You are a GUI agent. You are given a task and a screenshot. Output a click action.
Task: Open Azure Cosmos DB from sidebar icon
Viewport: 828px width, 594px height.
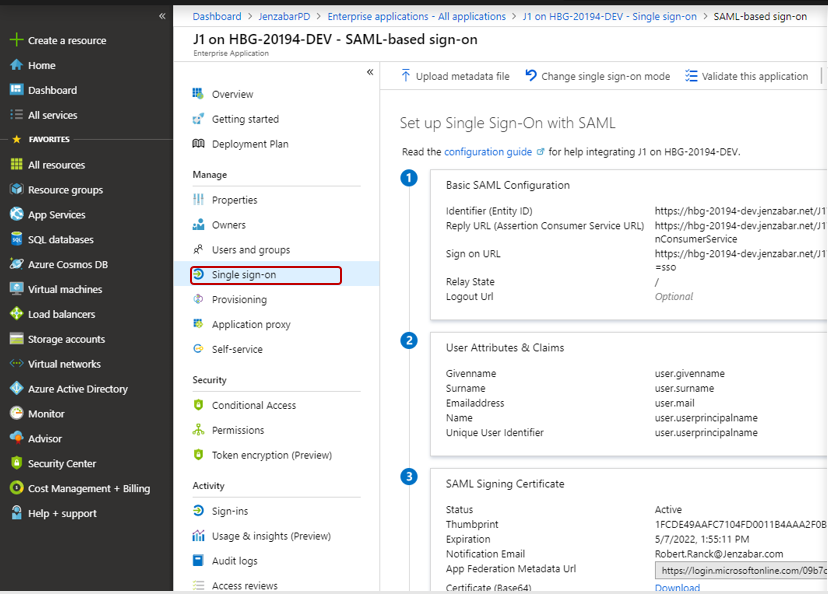(x=16, y=265)
